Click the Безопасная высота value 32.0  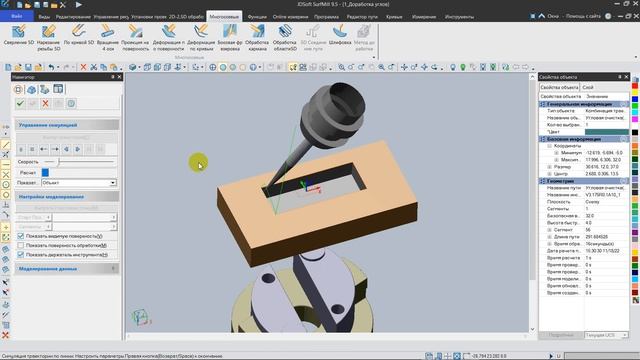(x=590, y=216)
